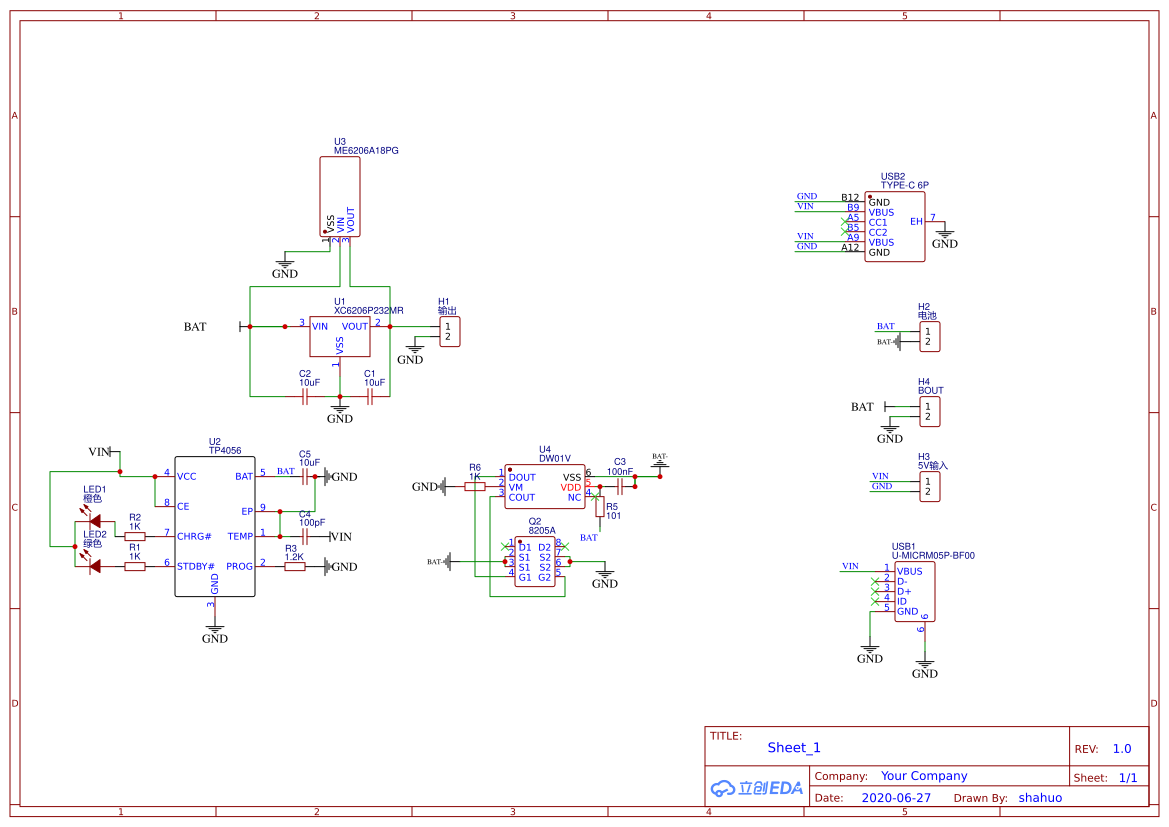
Task: Click the "ME6206A18PG" part label
Action: click(x=366, y=151)
